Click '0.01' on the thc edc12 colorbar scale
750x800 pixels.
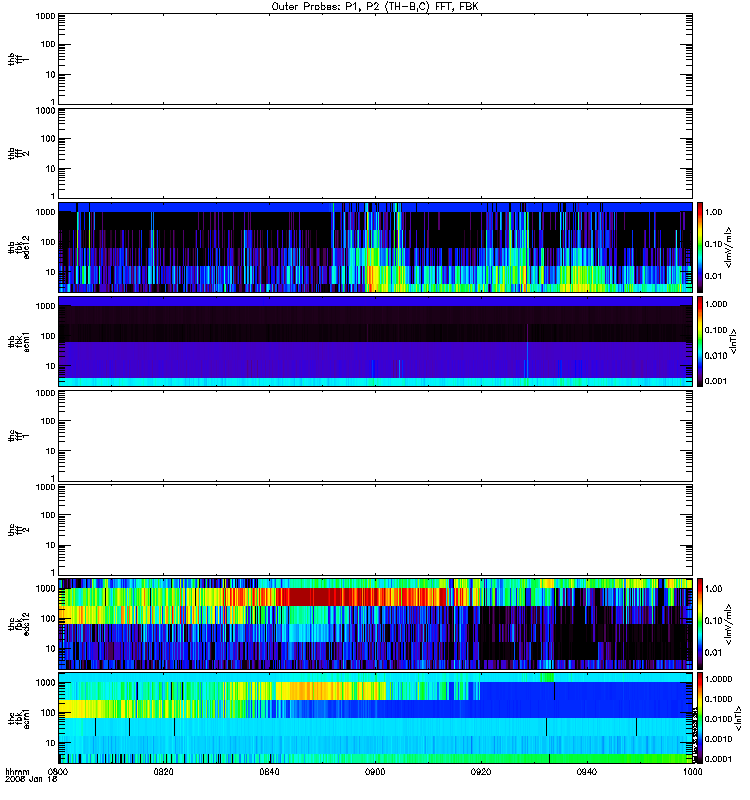point(714,653)
